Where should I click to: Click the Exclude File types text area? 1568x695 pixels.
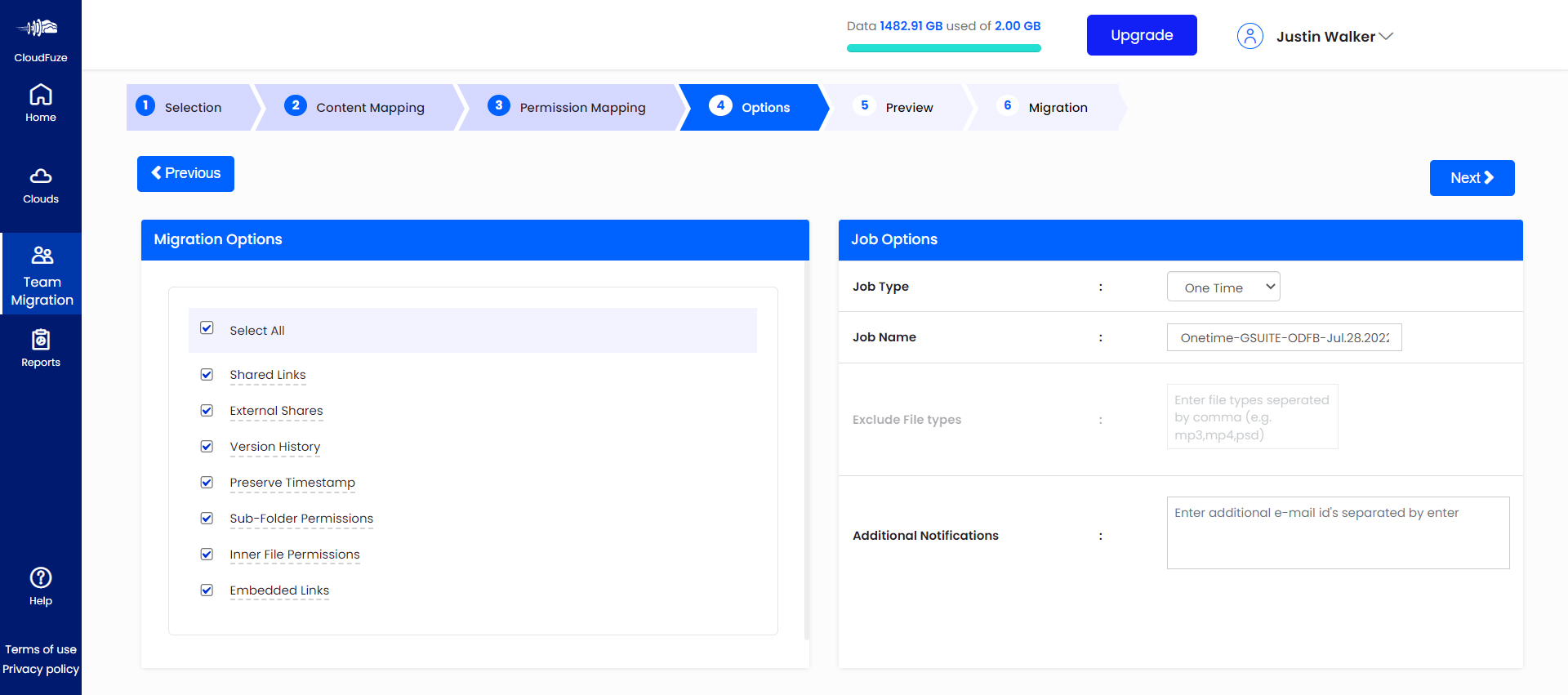click(x=1252, y=417)
